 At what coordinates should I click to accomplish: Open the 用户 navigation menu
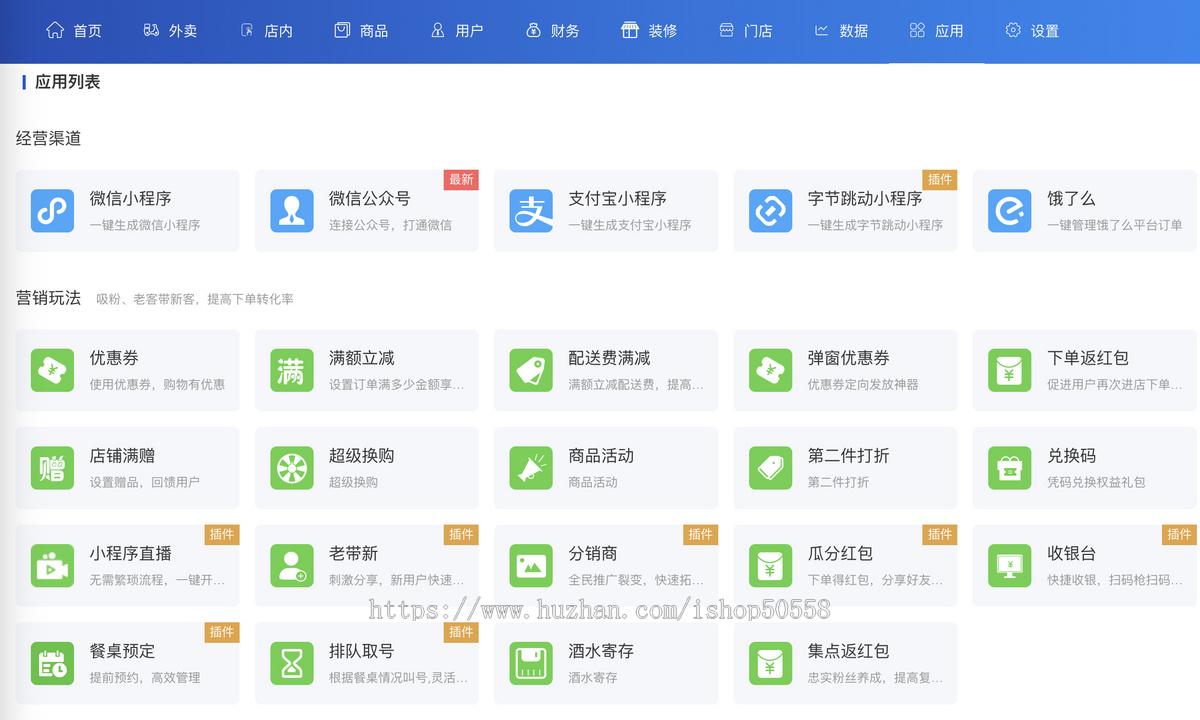pos(457,31)
